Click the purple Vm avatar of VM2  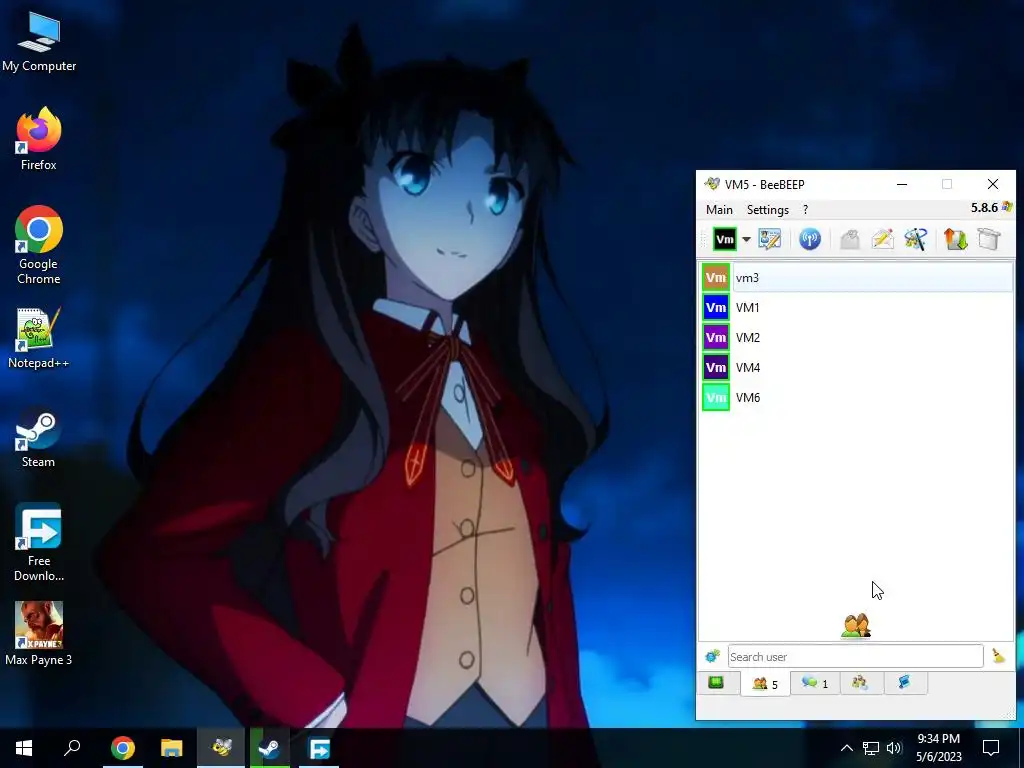click(x=716, y=338)
